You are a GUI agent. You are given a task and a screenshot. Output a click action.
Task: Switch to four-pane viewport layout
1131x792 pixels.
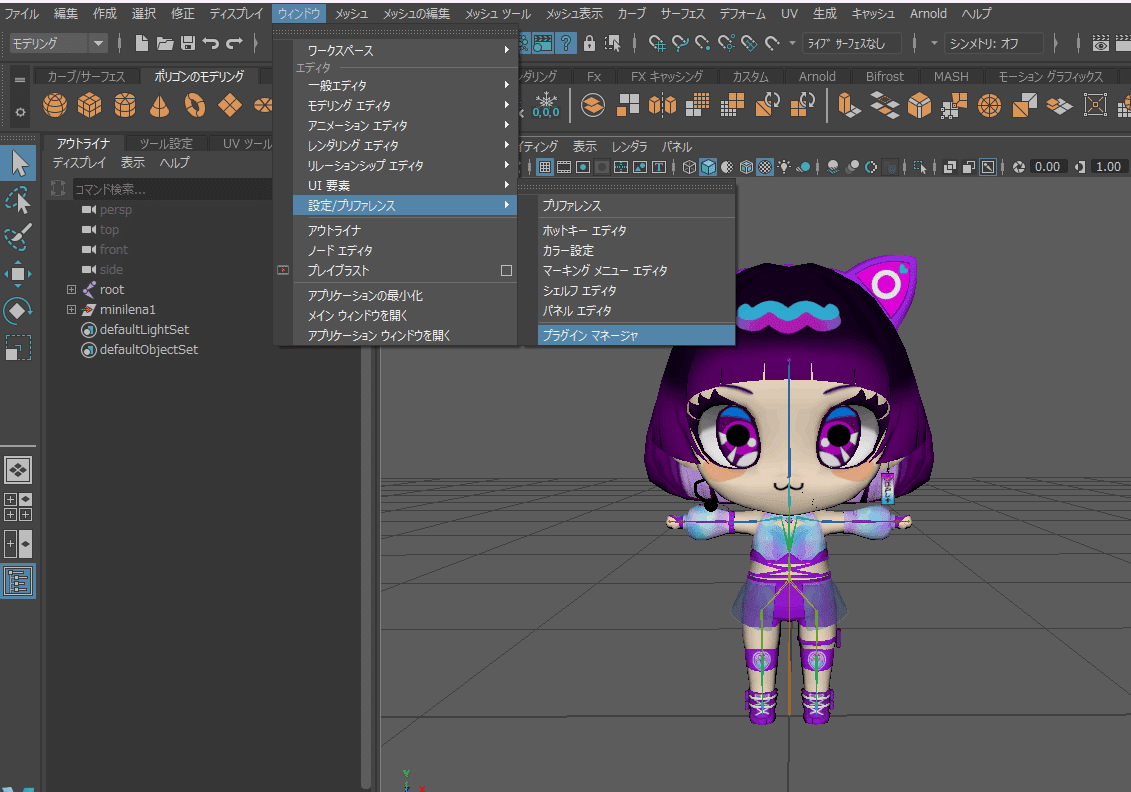pyautogui.click(x=18, y=507)
